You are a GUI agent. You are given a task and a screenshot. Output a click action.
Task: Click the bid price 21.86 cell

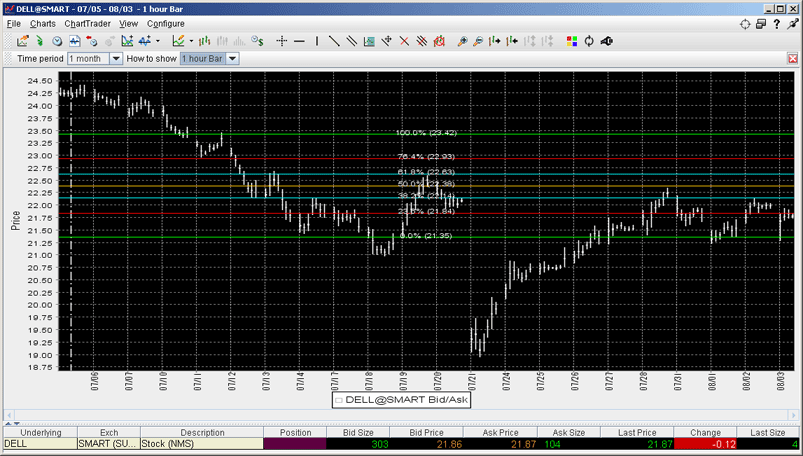[x=427, y=444]
